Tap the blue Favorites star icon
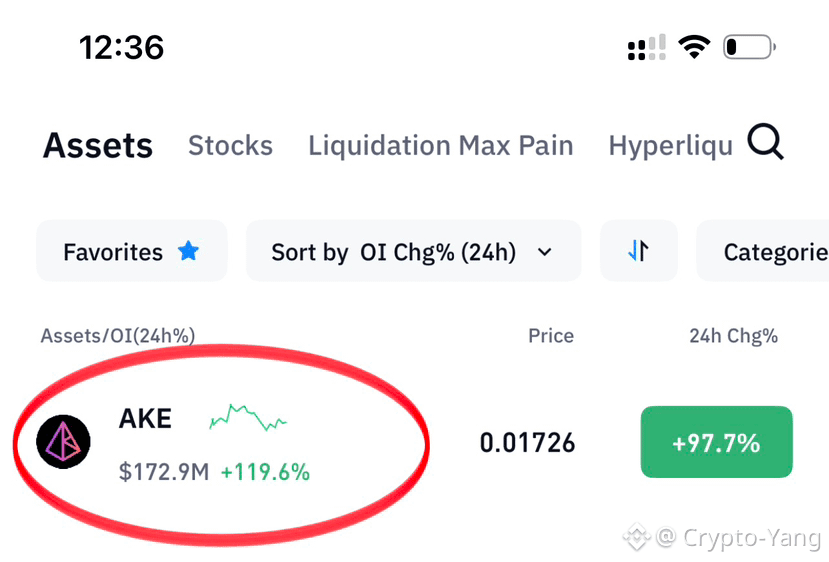 tap(188, 251)
